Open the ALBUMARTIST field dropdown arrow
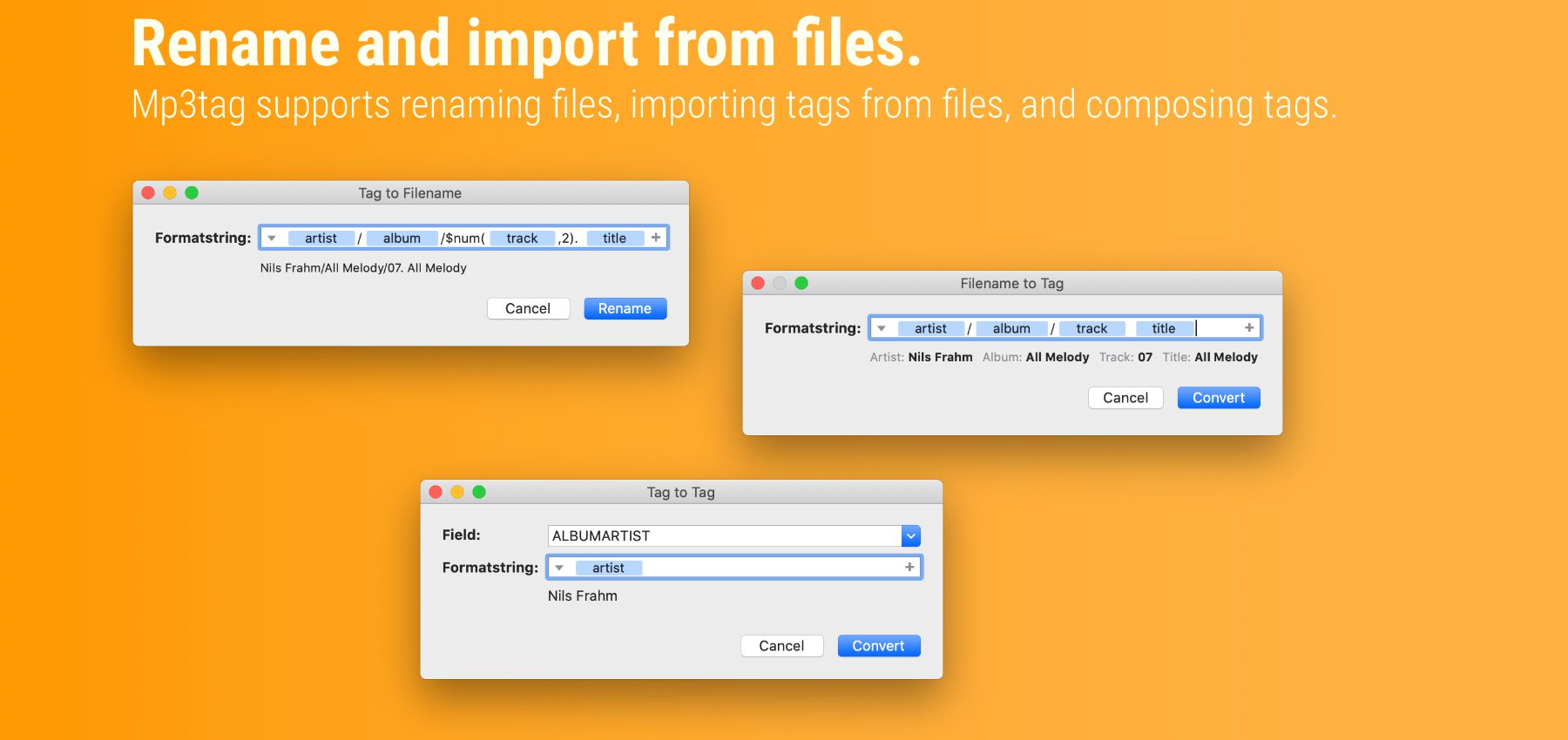The image size is (1568, 740). (911, 536)
